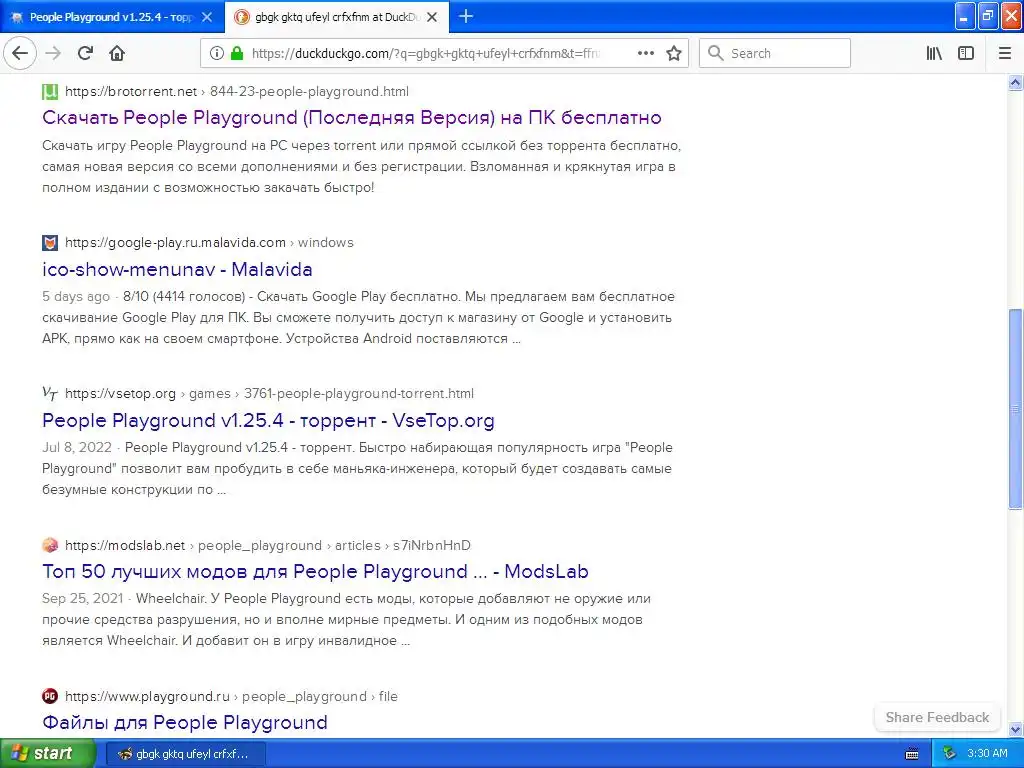
Task: Select the gbgk gktq DuckDuckGo tab
Action: pyautogui.click(x=337, y=17)
